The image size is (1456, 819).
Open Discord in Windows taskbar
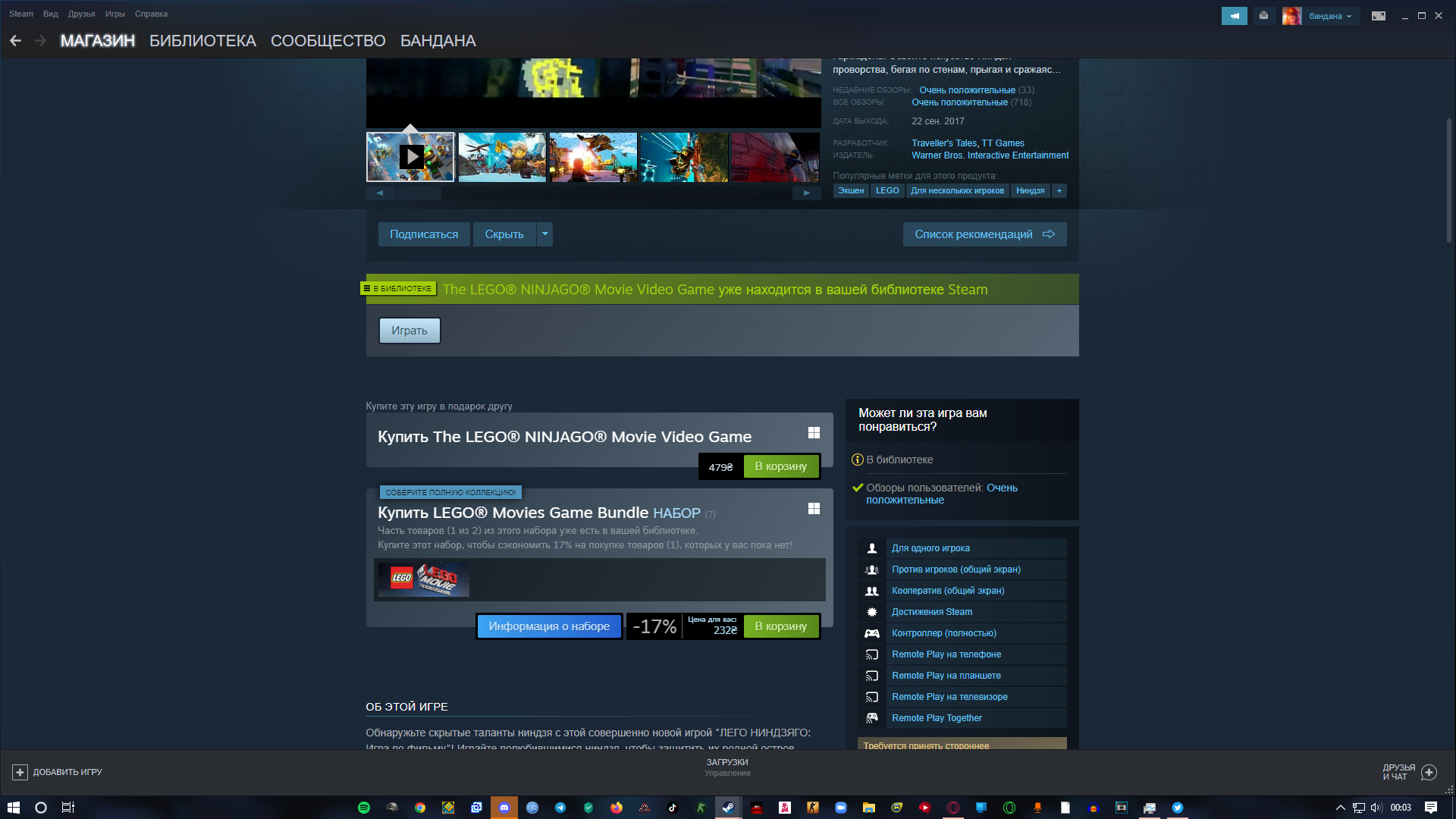coord(504,808)
